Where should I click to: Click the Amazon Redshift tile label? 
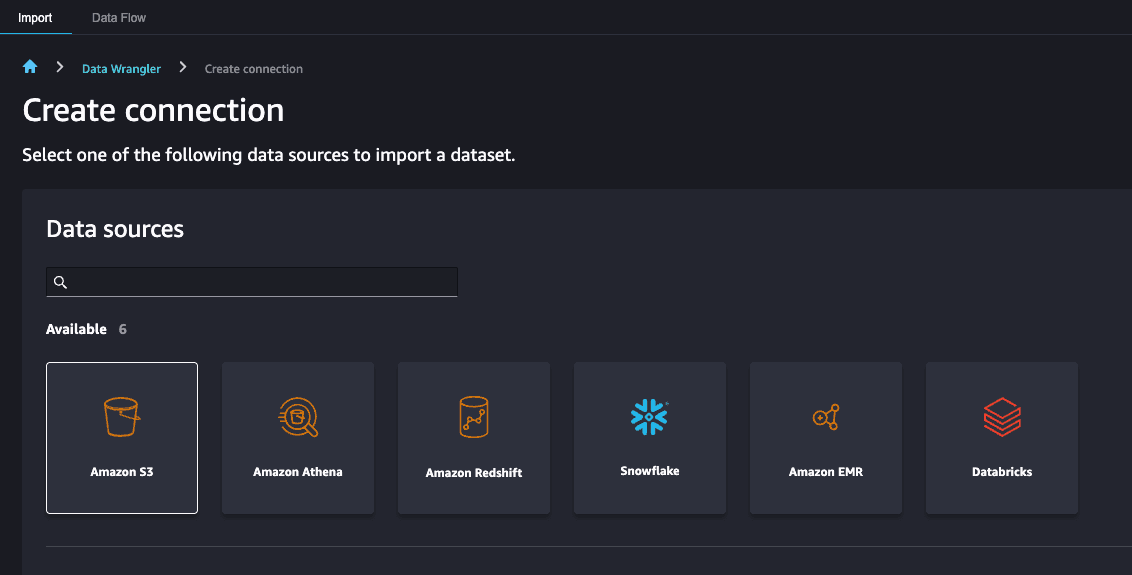[474, 472]
